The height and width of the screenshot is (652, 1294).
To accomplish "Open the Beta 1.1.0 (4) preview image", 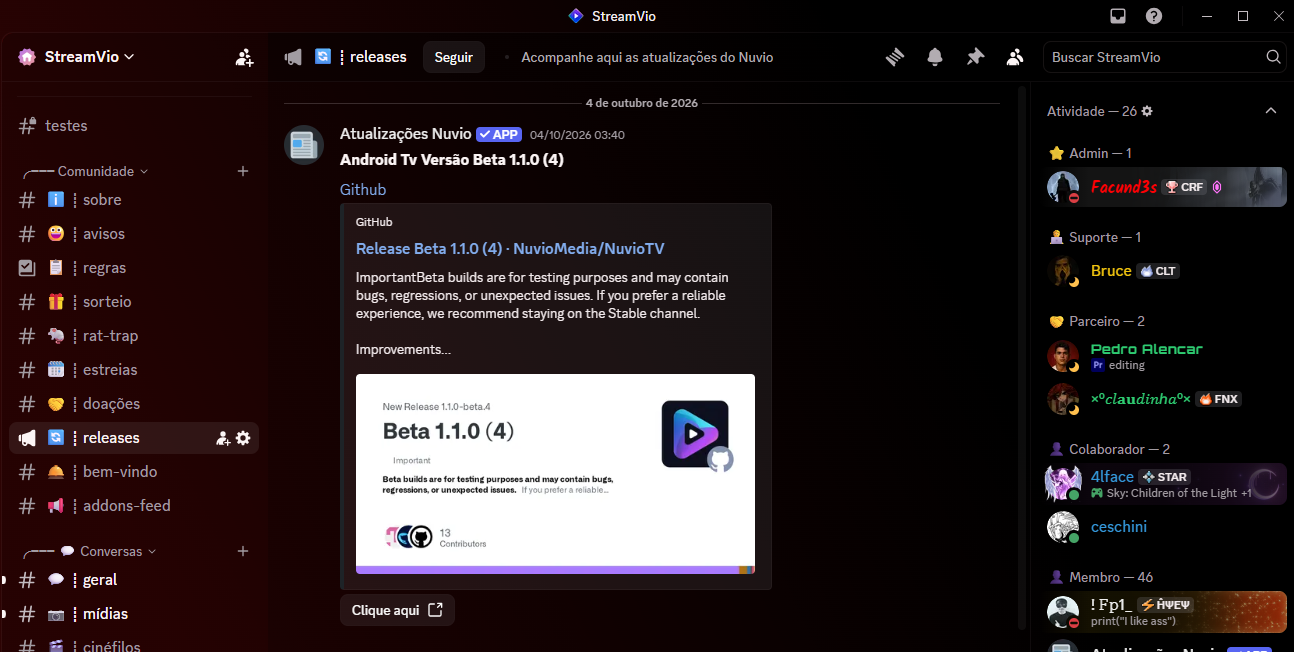I will click(x=555, y=474).
